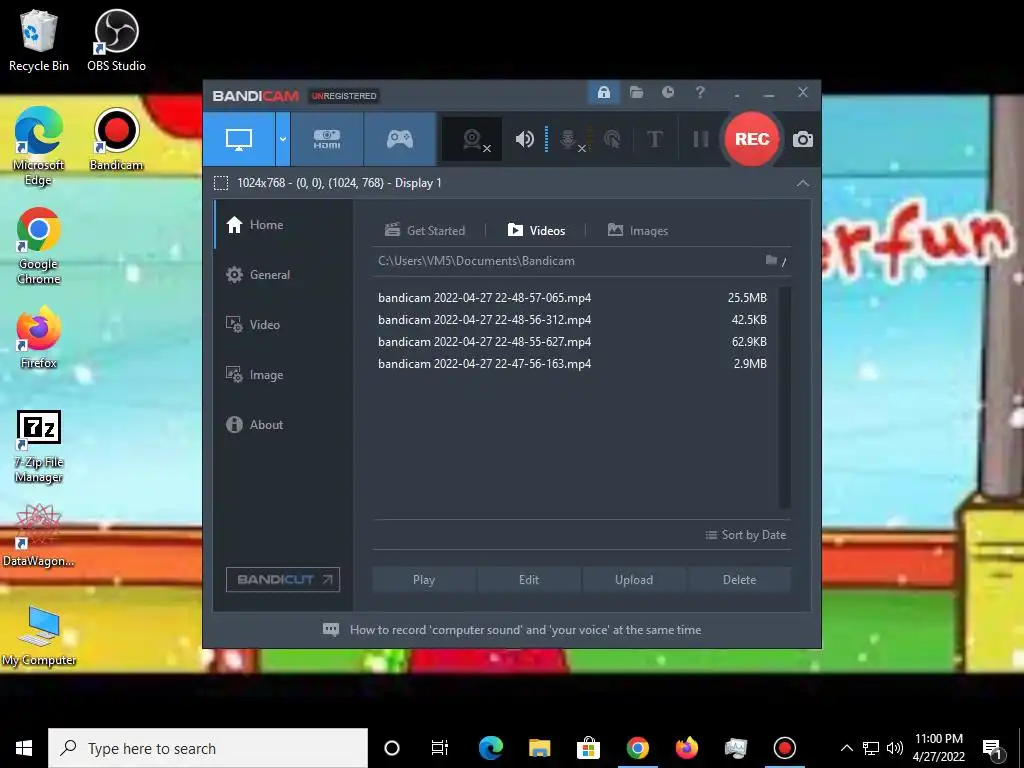Click the output path C:\Users\VM5\Documents\Bandicam

coord(476,261)
